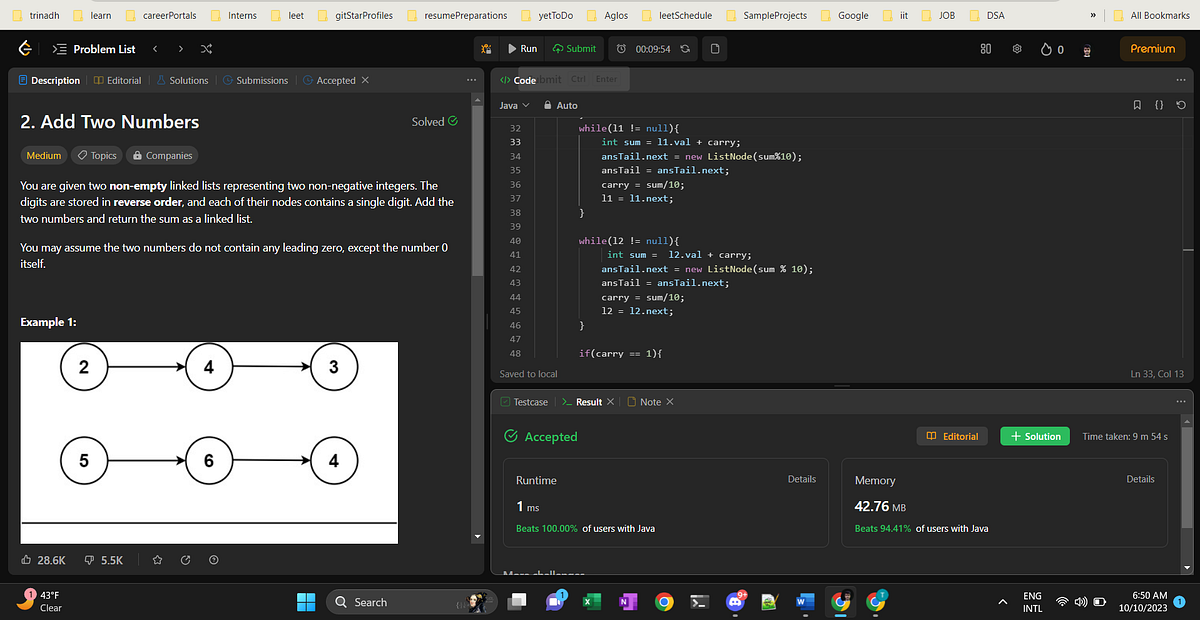Close the Accepted tab

click(x=365, y=80)
